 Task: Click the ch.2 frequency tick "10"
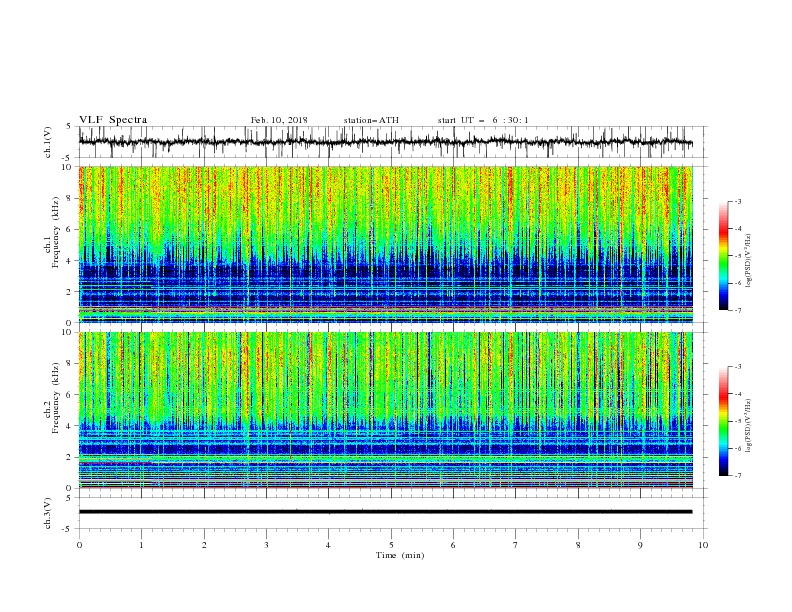point(66,332)
